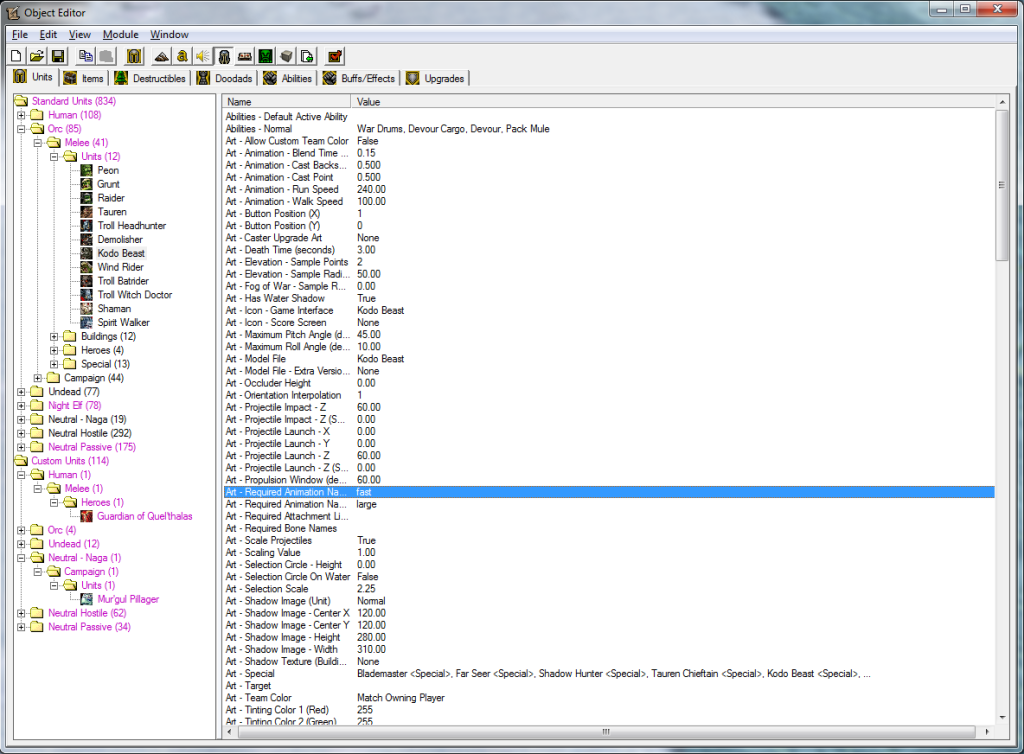Open the Edit menu
This screenshot has height=754, width=1024.
pos(48,35)
